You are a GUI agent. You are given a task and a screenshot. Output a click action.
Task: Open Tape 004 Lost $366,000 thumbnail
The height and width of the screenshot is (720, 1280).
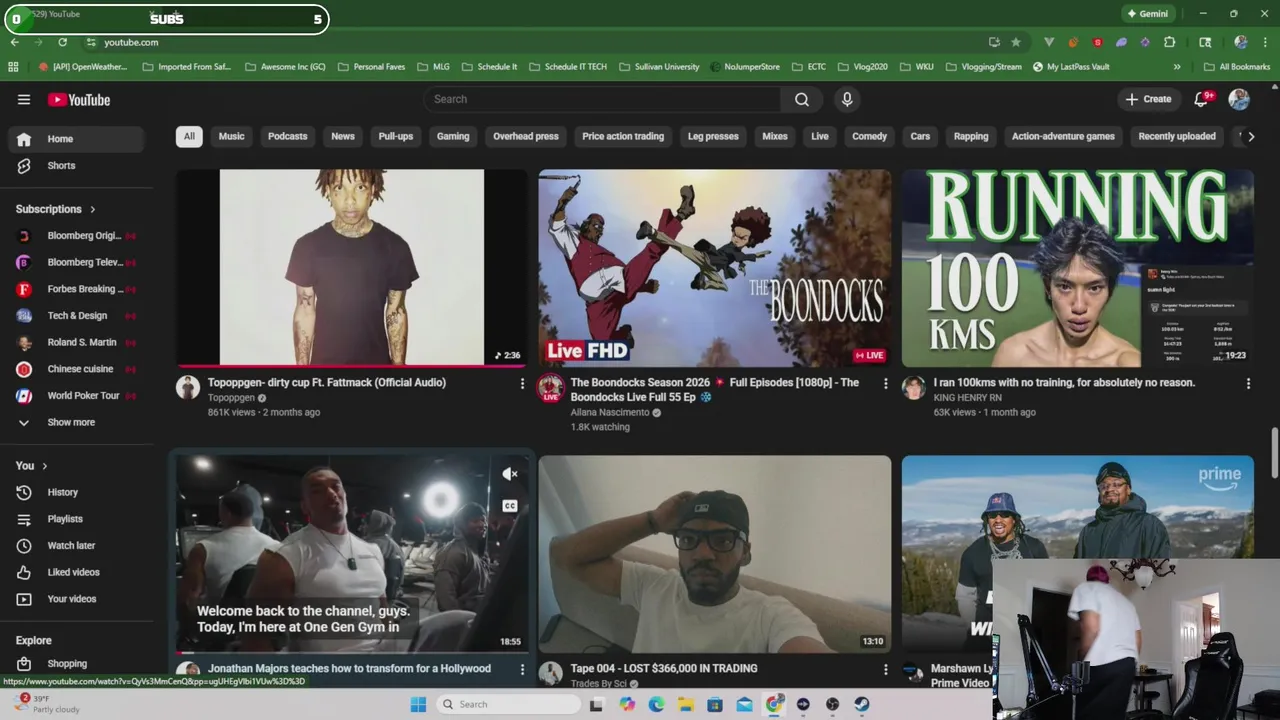pos(714,554)
